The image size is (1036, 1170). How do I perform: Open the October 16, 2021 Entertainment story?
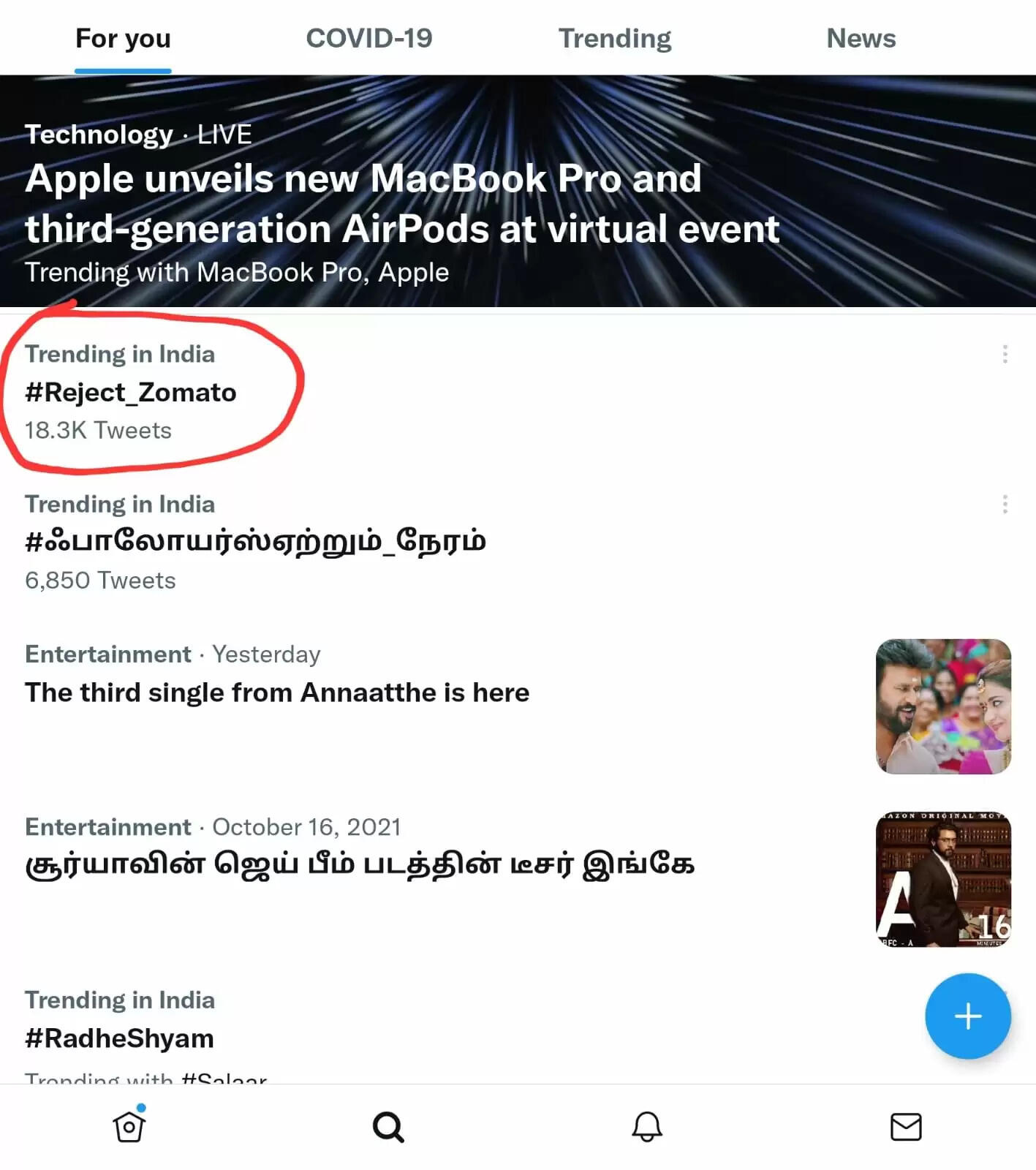click(359, 864)
